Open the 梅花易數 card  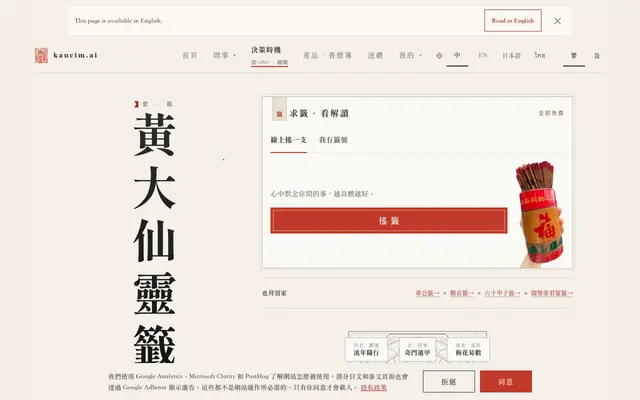click(x=469, y=349)
